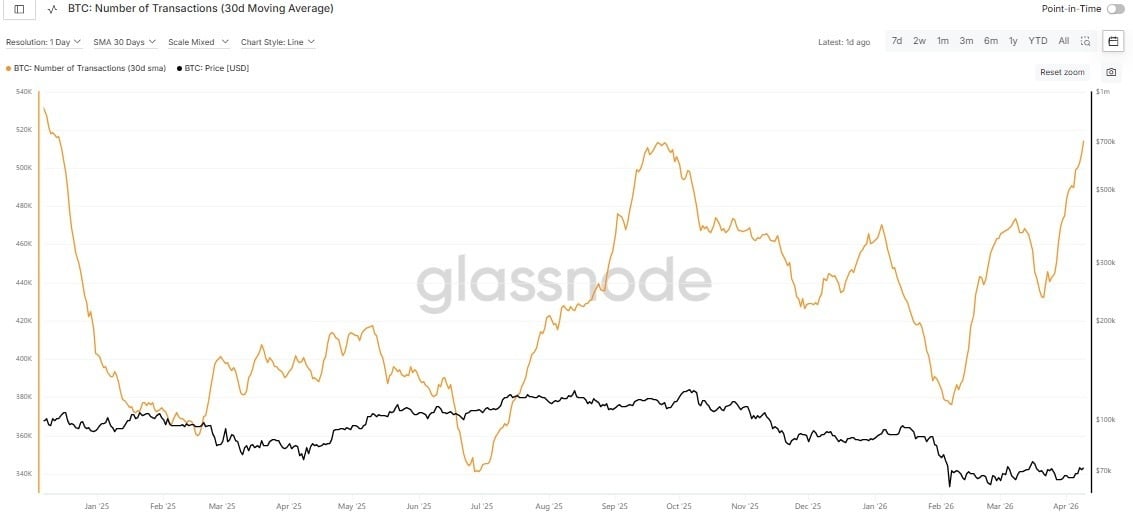Click the chart title text

(x=200, y=9)
